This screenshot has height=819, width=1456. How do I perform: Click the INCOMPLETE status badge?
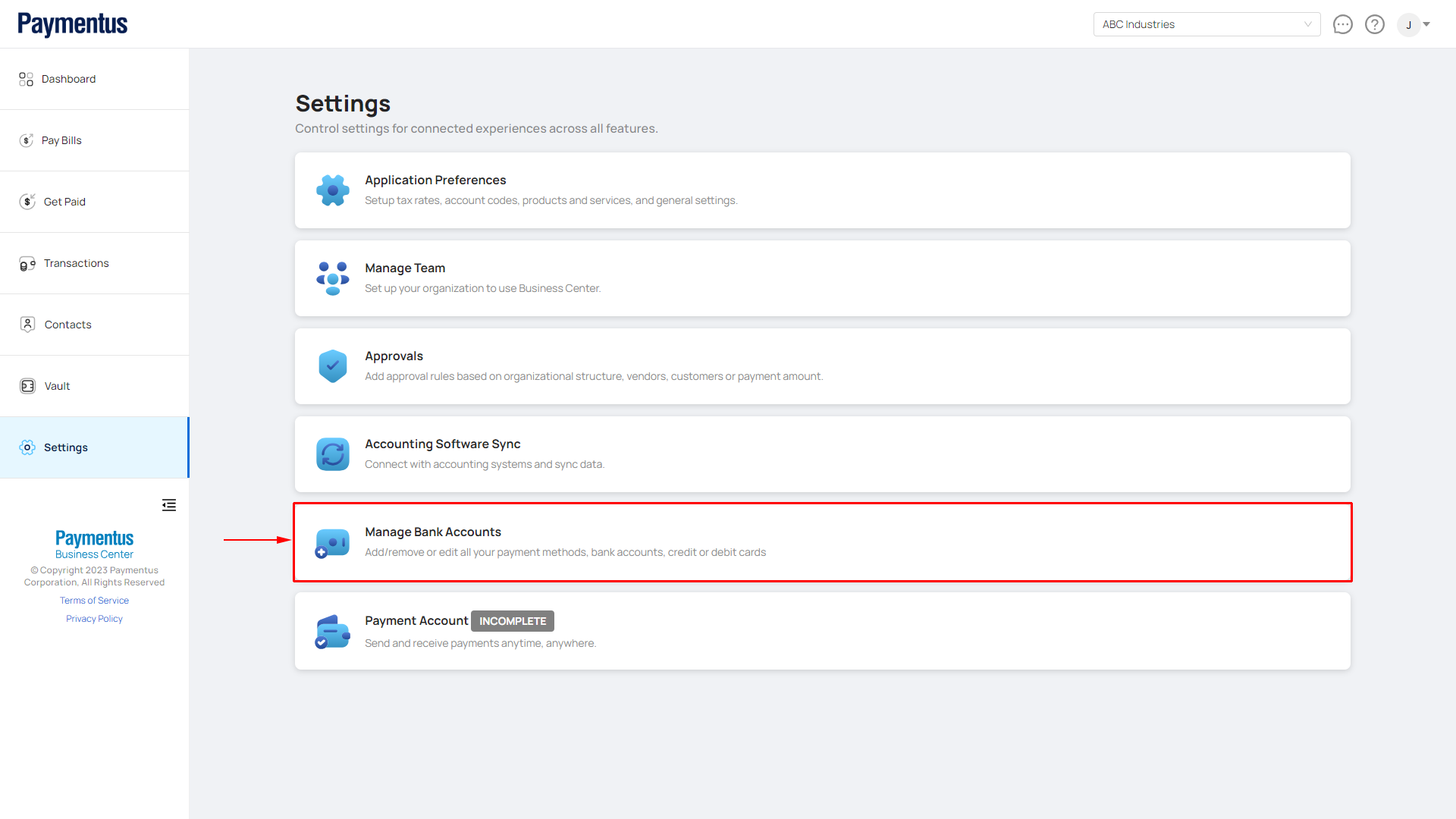[512, 621]
